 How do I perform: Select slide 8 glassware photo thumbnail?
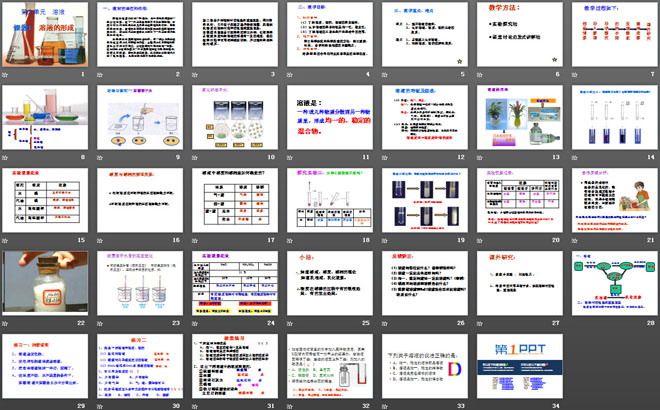pyautogui.click(x=45, y=117)
